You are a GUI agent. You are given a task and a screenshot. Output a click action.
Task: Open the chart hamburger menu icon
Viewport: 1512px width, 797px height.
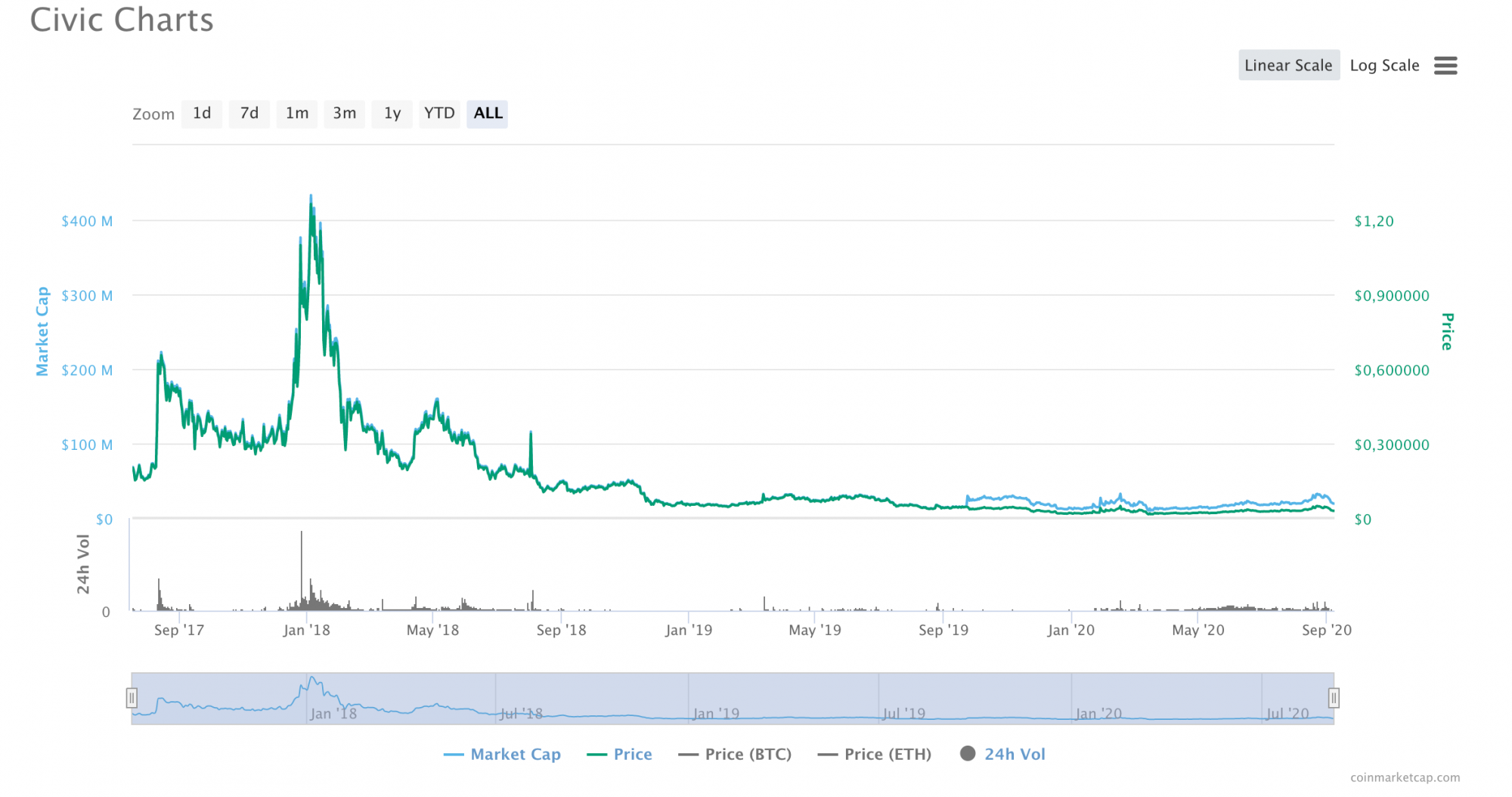point(1445,66)
